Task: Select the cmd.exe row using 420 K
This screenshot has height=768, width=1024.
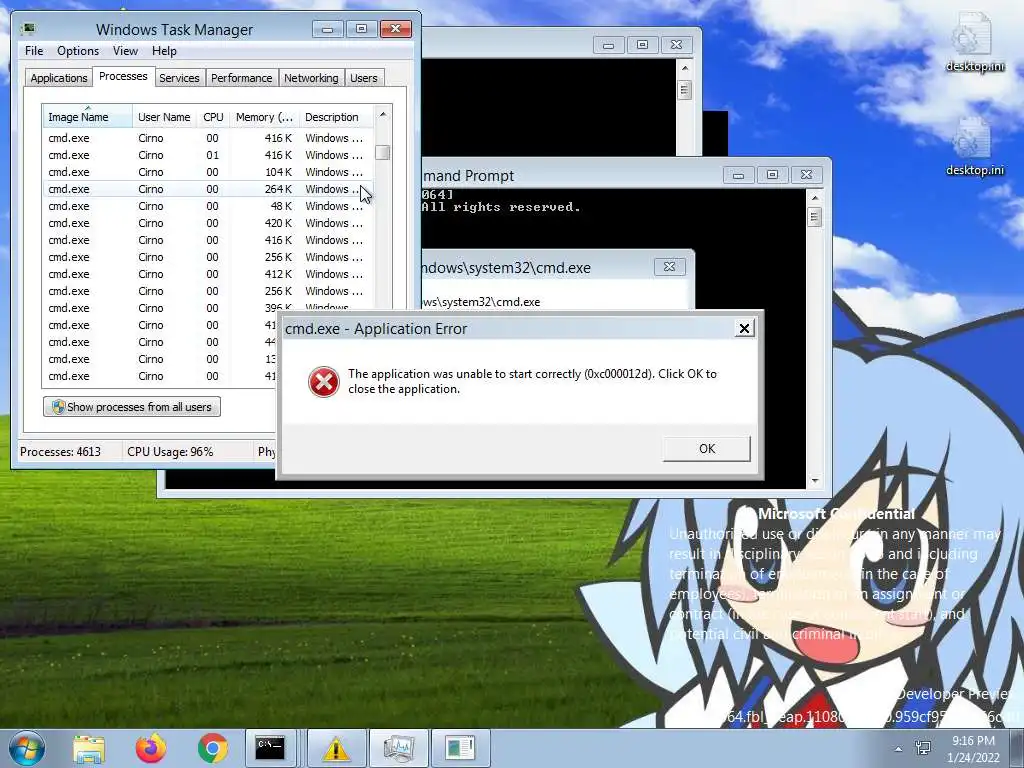Action: point(208,223)
